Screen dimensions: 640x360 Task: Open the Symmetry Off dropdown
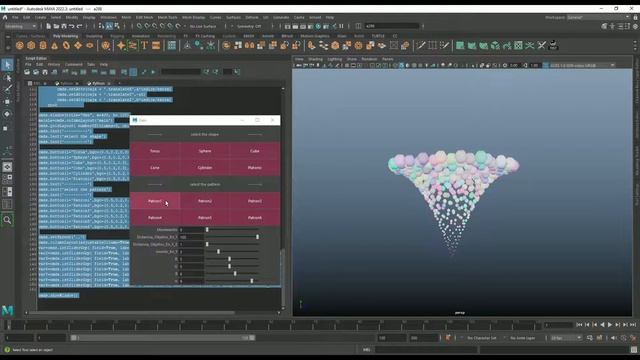[249, 26]
